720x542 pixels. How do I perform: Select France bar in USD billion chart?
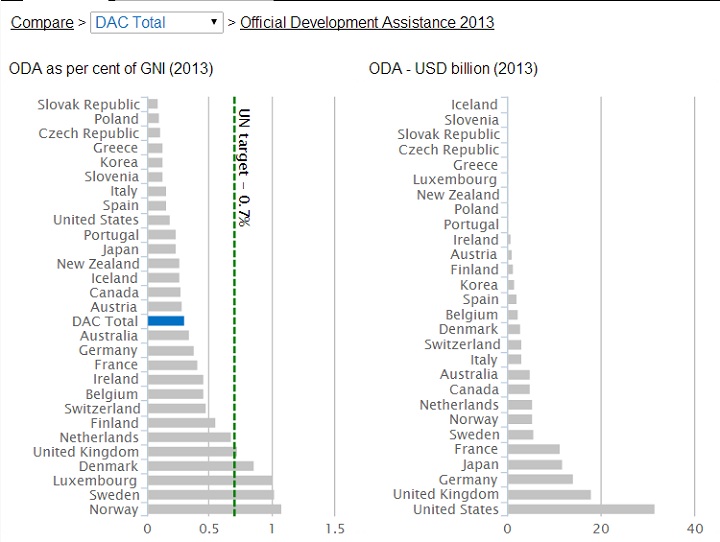tap(533, 450)
